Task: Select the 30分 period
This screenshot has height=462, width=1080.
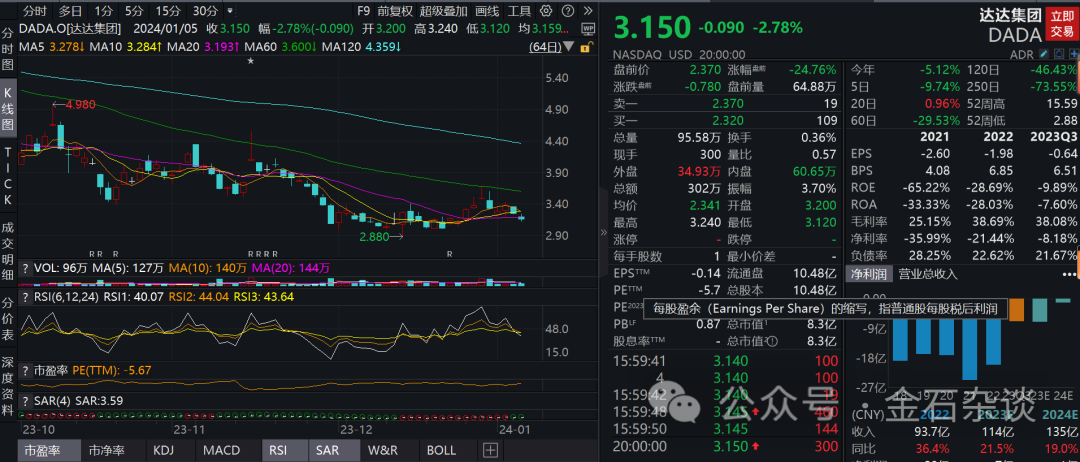Action: (205, 11)
